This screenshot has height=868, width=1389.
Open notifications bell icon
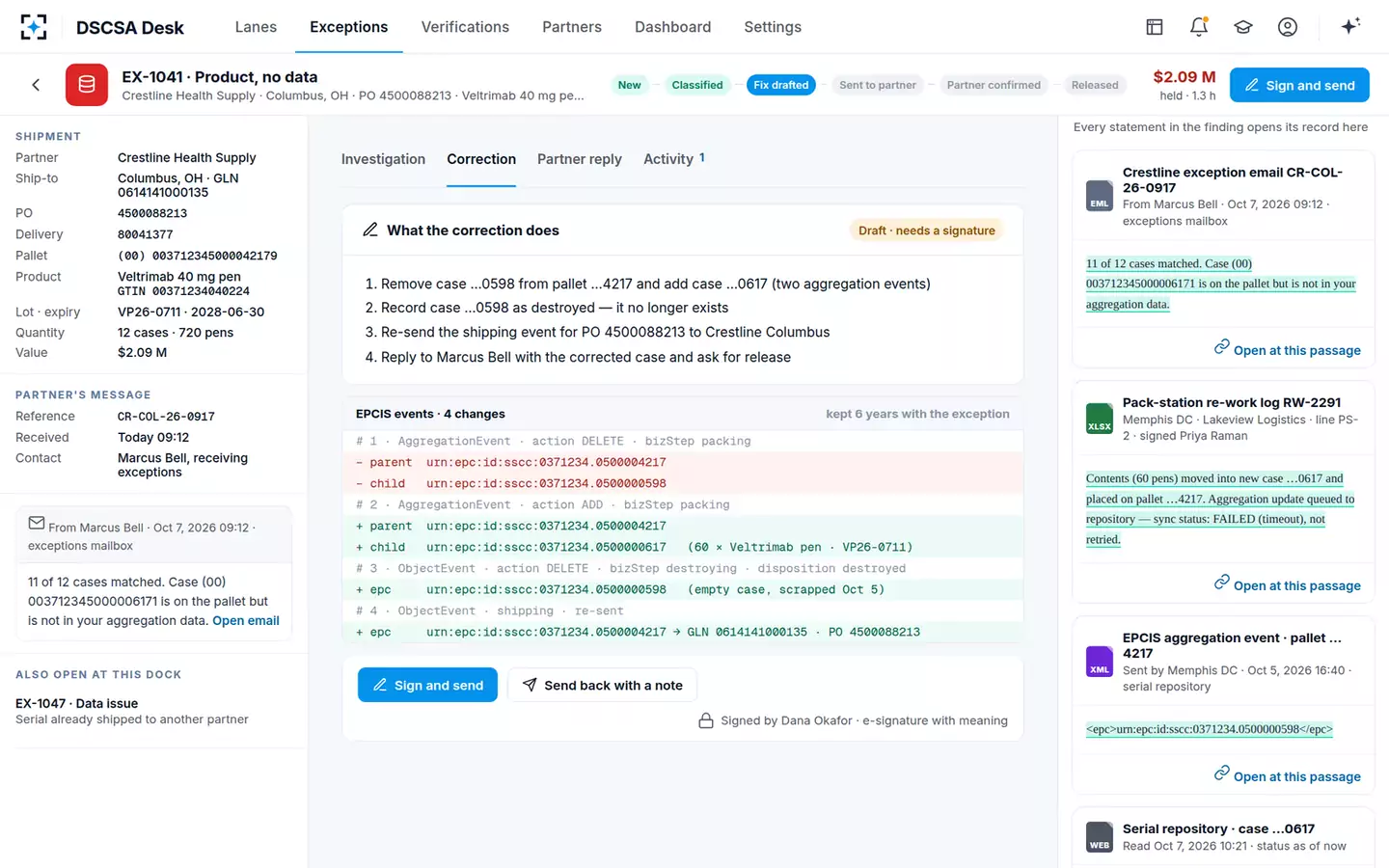point(1199,27)
